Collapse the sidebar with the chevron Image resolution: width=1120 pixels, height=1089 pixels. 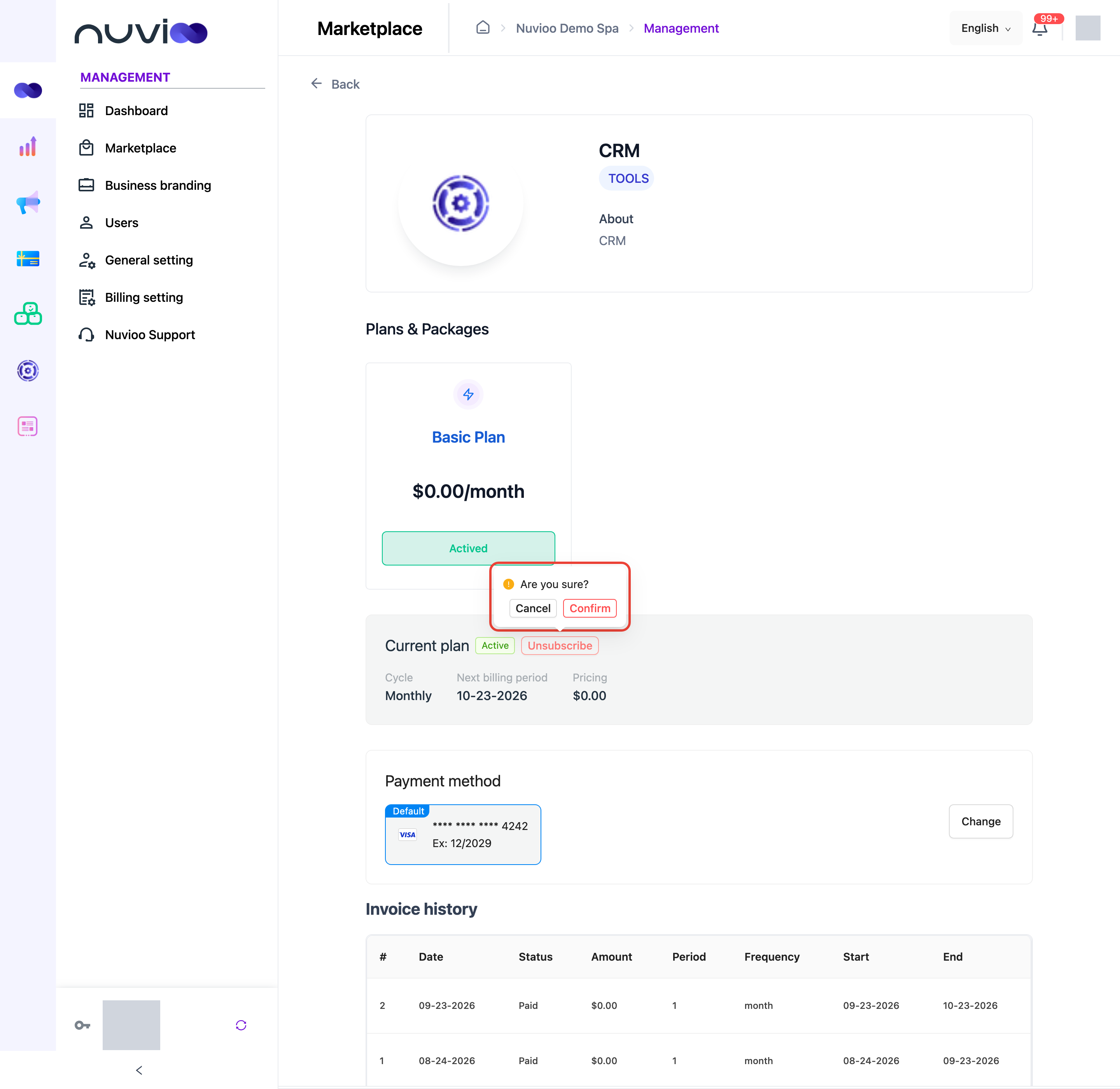point(139,1070)
